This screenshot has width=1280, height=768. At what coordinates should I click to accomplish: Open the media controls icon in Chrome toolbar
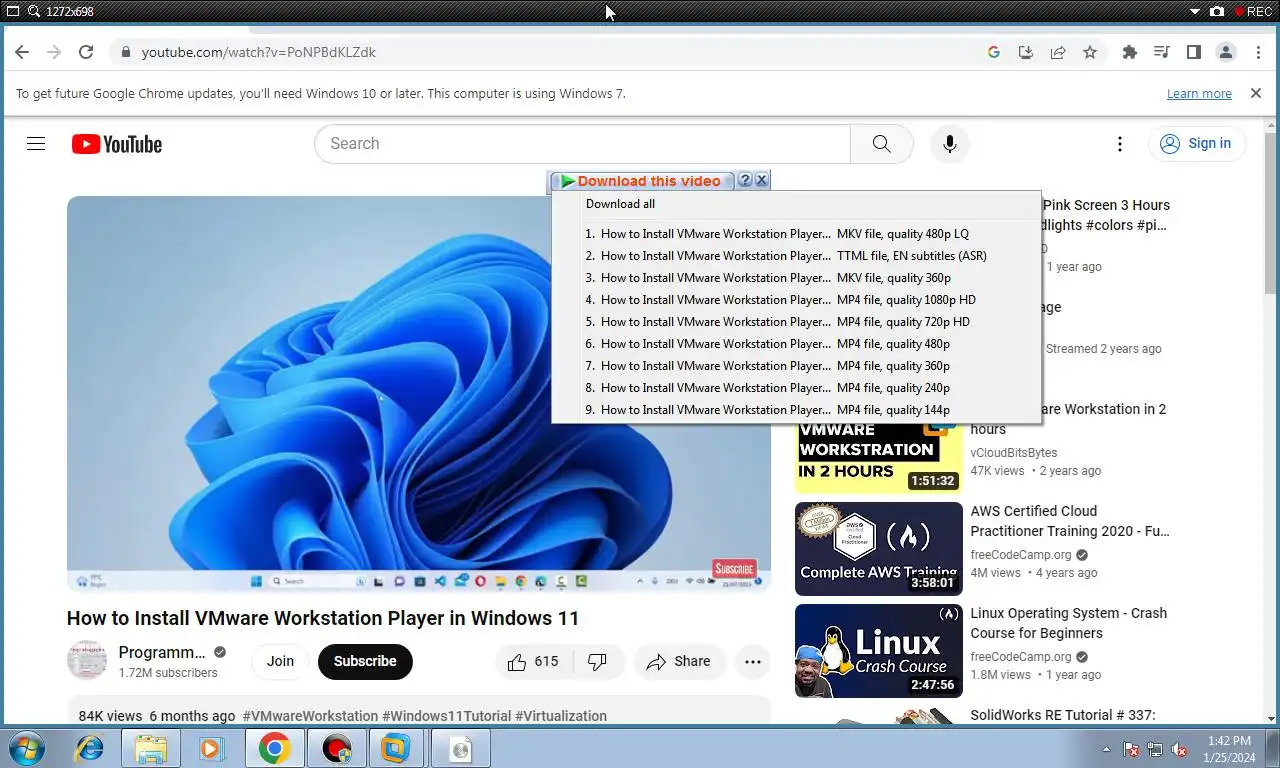point(1162,52)
